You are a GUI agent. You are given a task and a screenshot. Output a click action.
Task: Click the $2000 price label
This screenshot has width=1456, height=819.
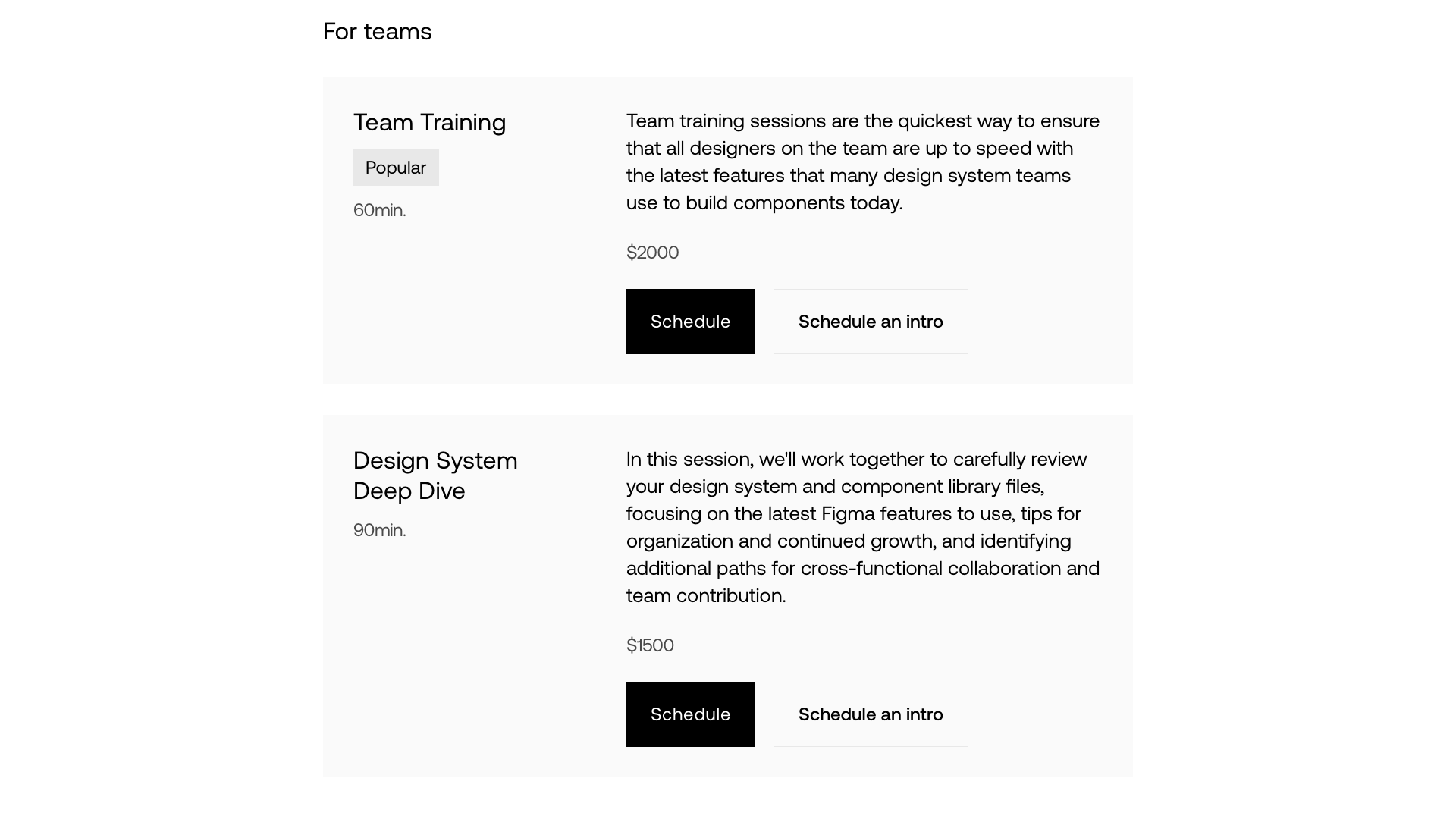(x=652, y=253)
